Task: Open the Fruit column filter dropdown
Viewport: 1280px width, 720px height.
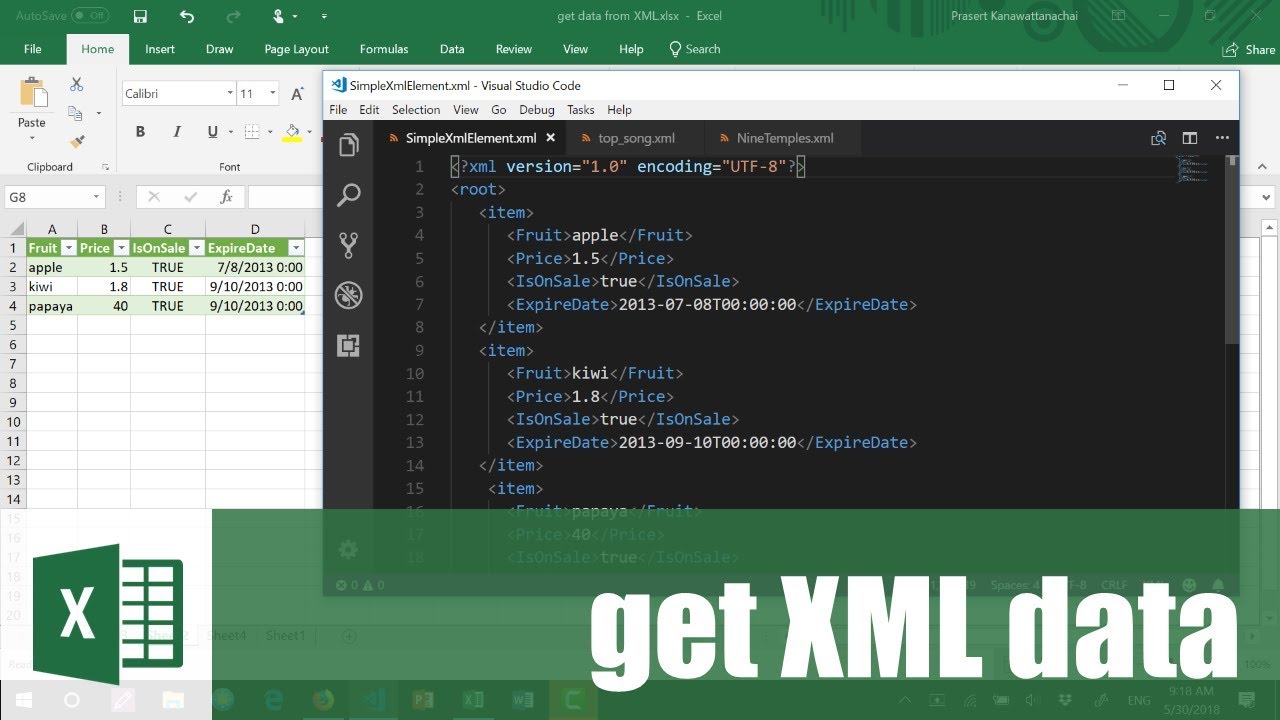Action: (x=68, y=248)
